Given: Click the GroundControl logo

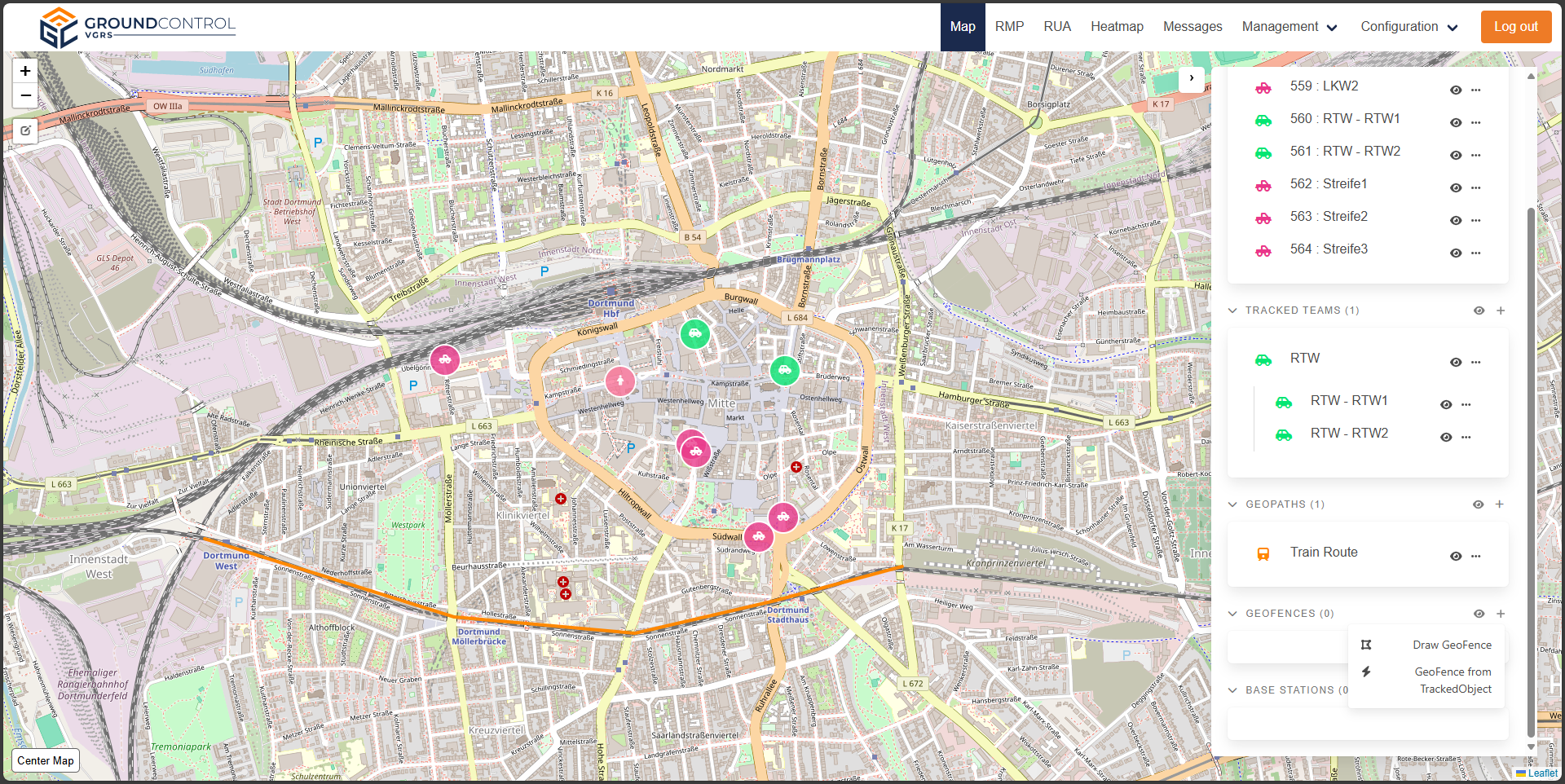Looking at the screenshot, I should click(137, 27).
